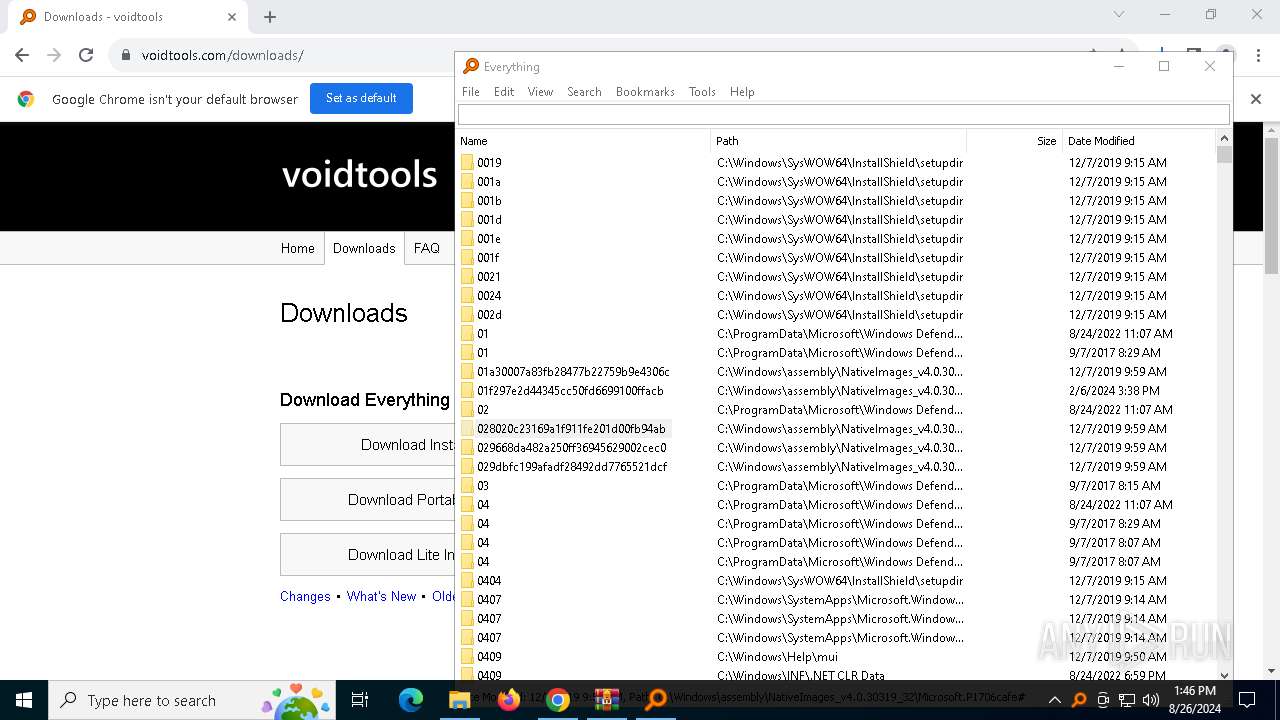Image resolution: width=1280 pixels, height=720 pixels.
Task: Open the Home tab on voidtools site
Action: click(297, 248)
